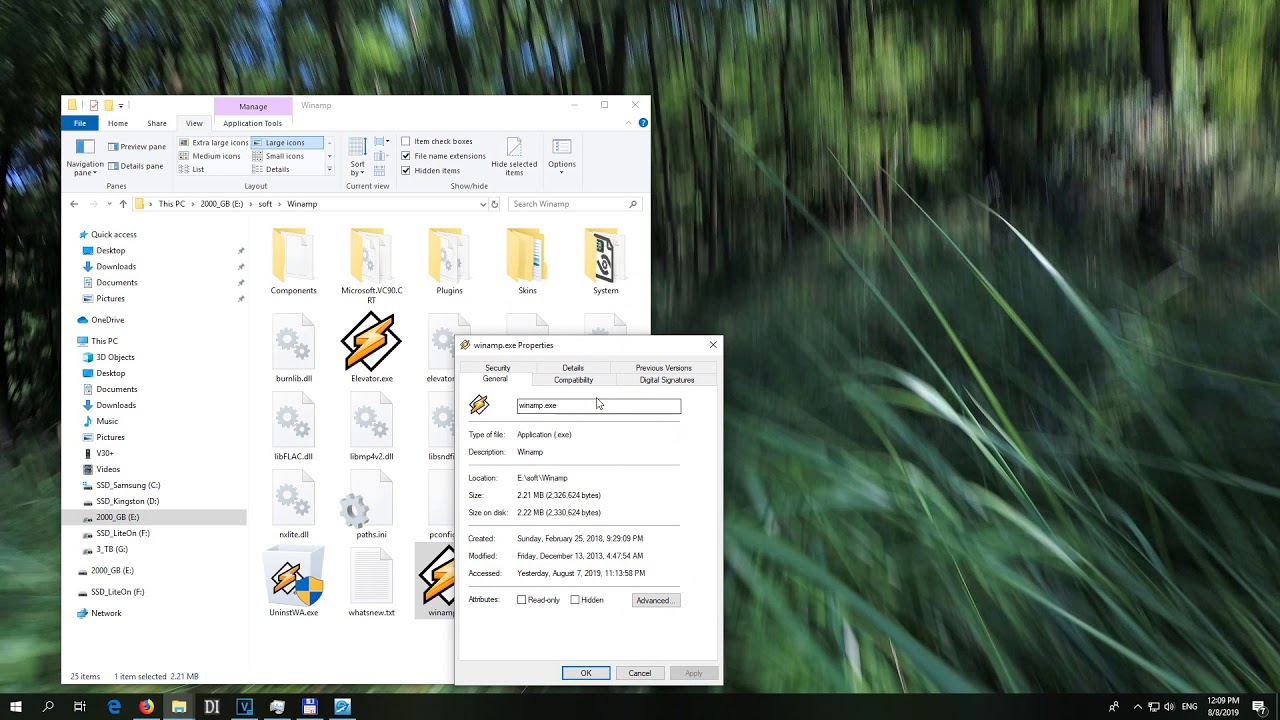Open the File menu in Explorer

80,123
